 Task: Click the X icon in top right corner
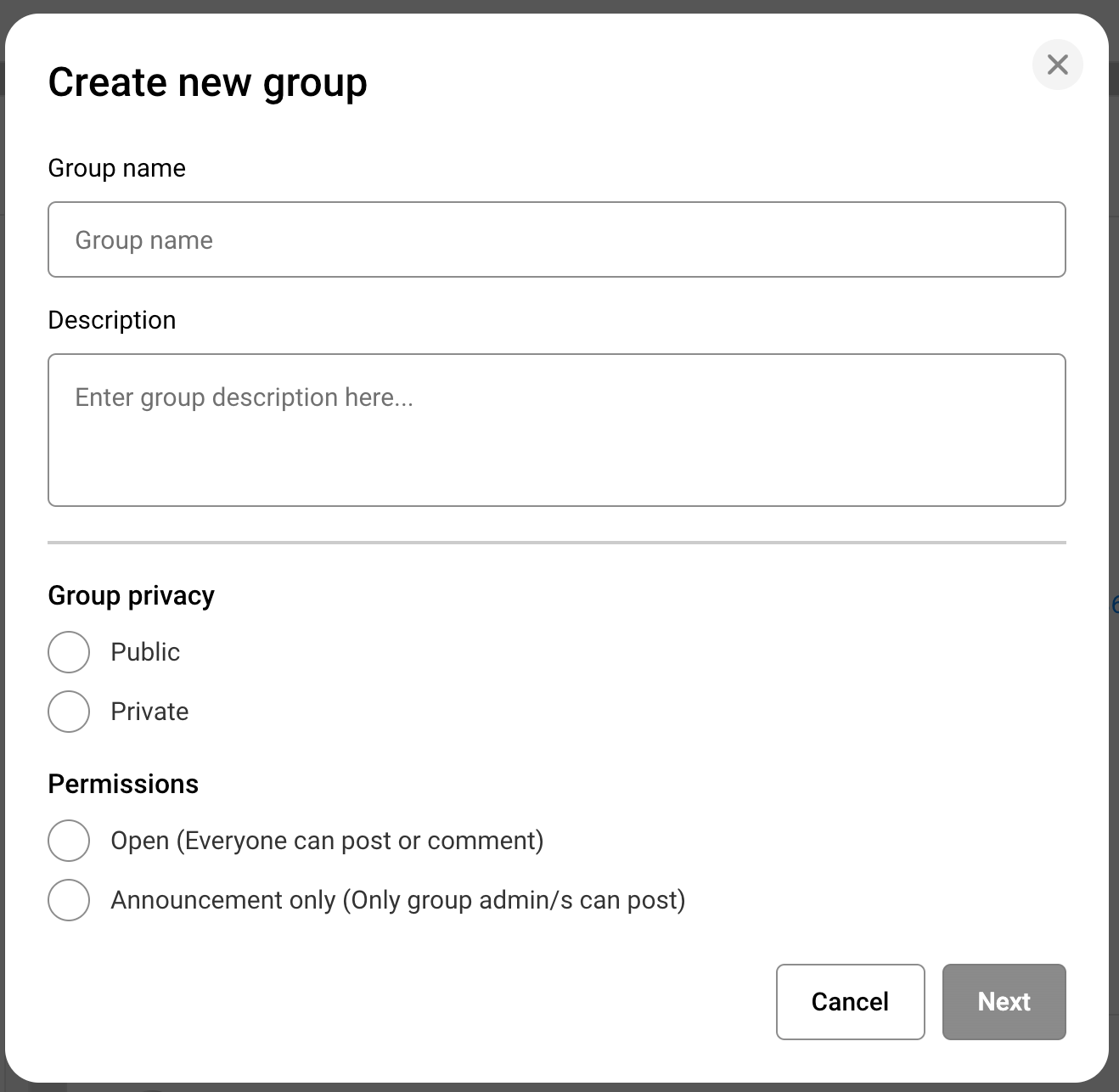[x=1057, y=65]
